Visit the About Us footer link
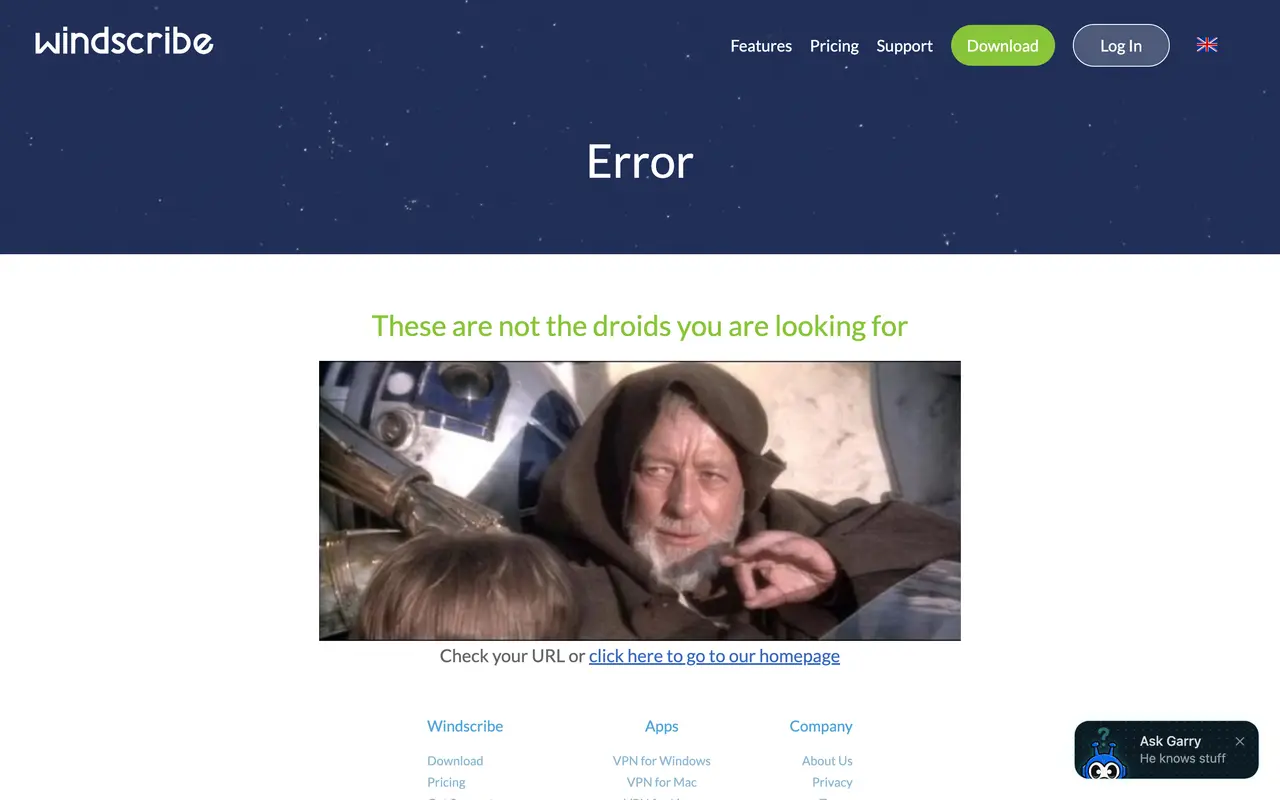The width and height of the screenshot is (1280, 800). [x=827, y=761]
